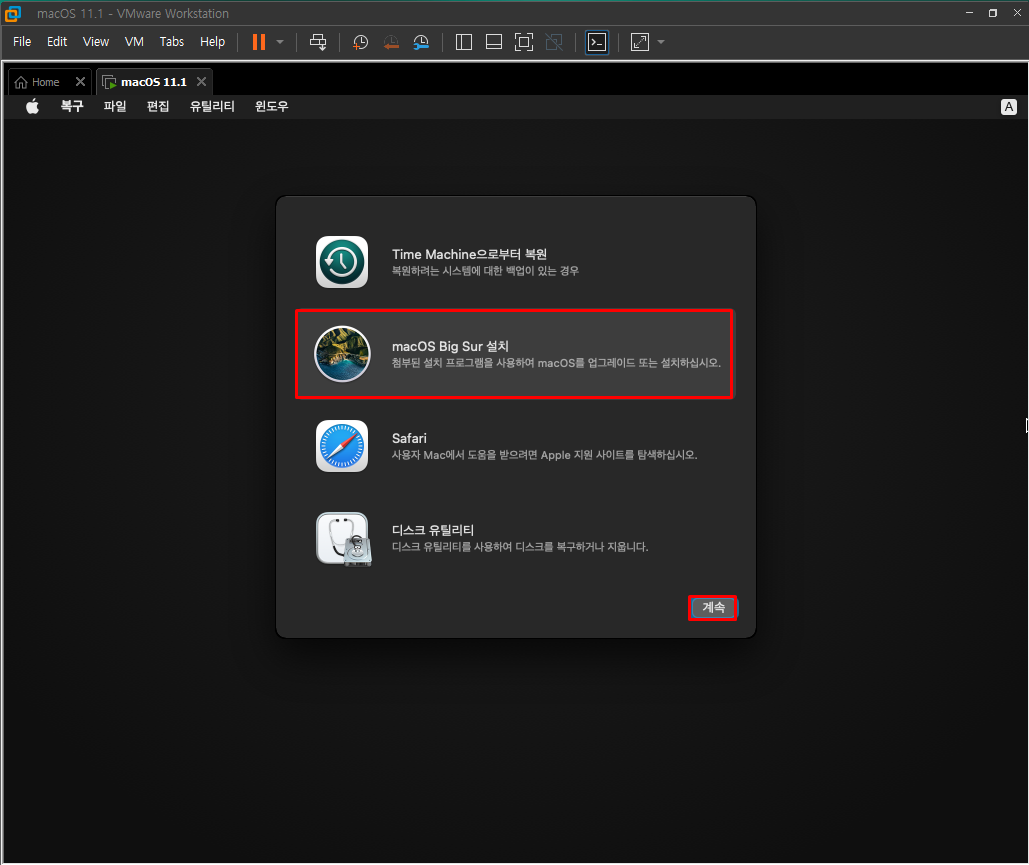Open the 편집 menu
This screenshot has width=1029, height=865.
tap(158, 106)
